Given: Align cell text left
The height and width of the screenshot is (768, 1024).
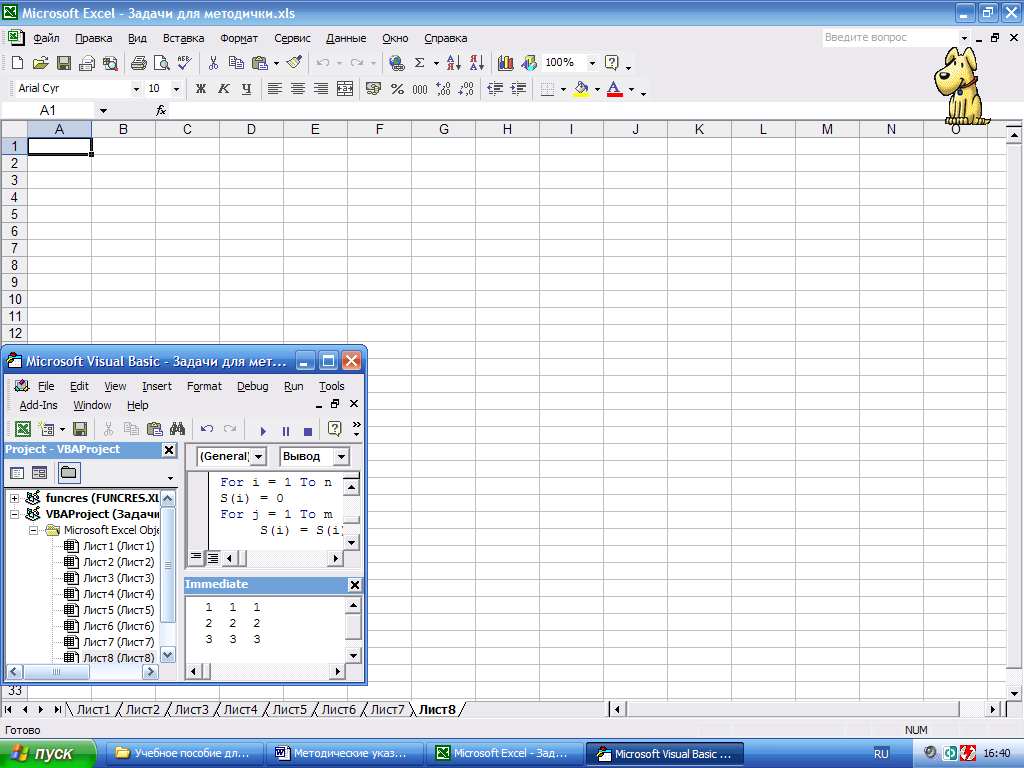Looking at the screenshot, I should 275,89.
